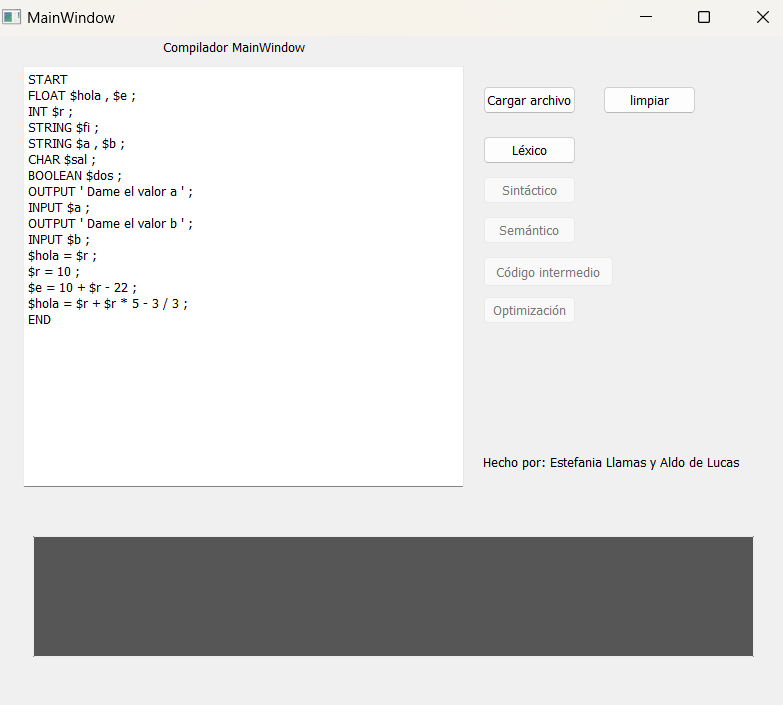
Task: Select the Semántico button
Action: [x=529, y=230]
